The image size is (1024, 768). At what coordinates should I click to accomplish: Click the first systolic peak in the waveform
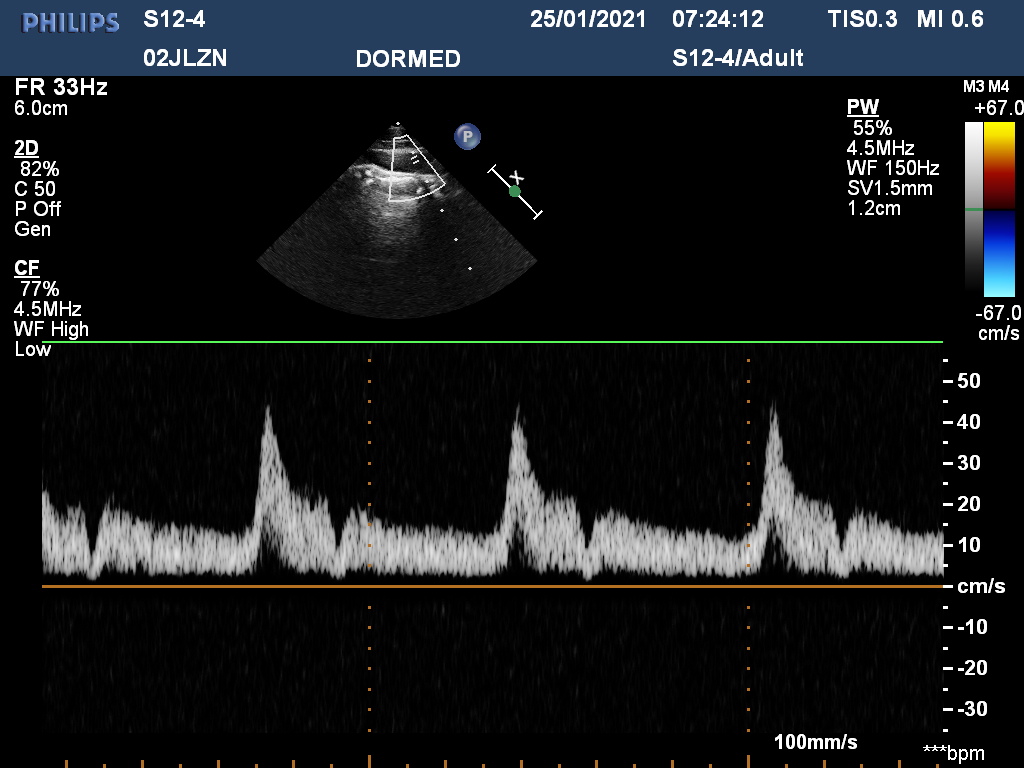[x=267, y=410]
